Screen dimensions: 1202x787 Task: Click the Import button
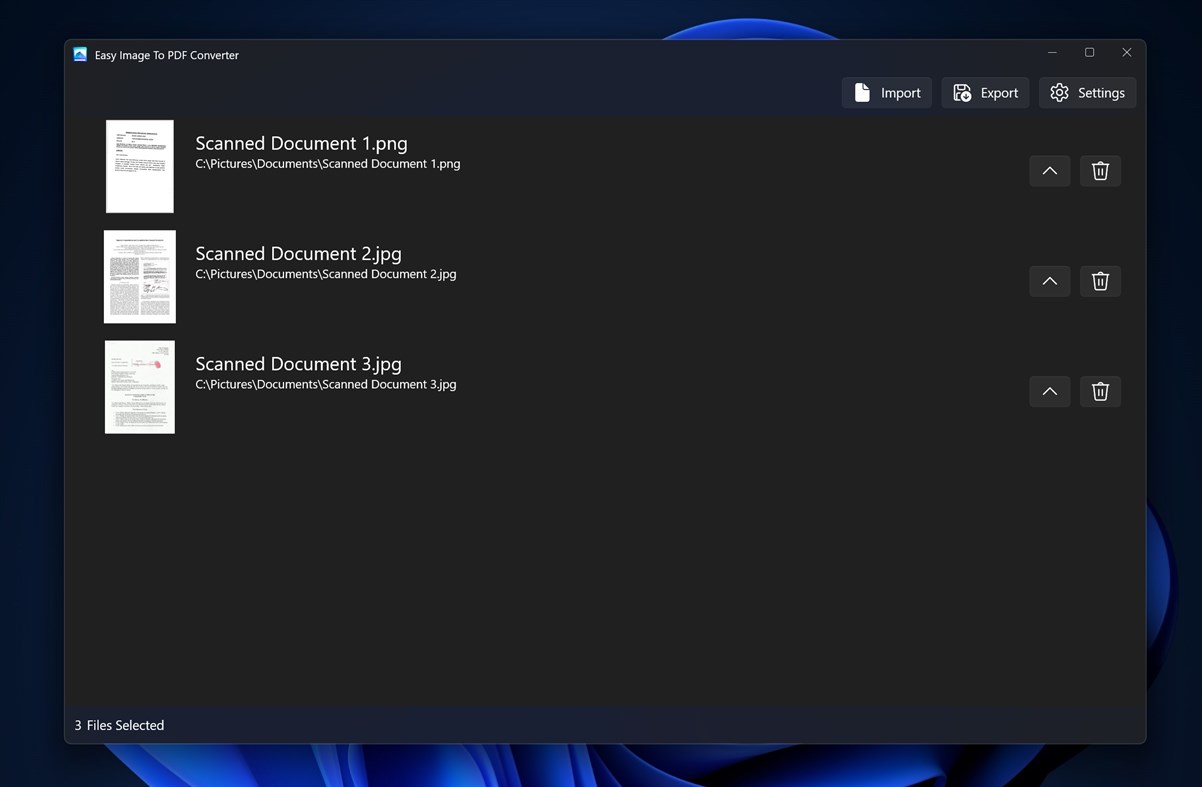click(887, 93)
